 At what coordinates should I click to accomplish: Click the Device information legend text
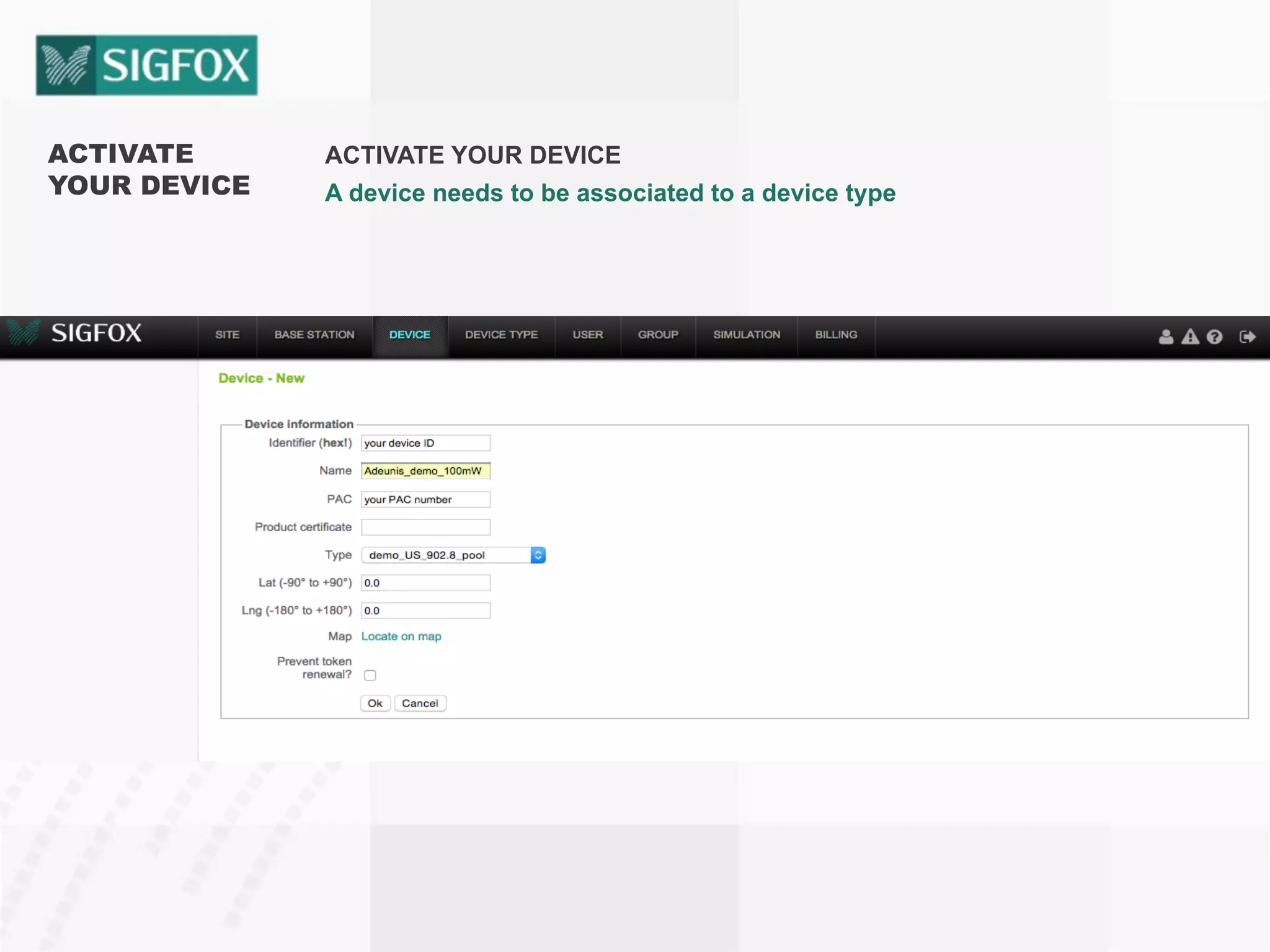coord(299,424)
